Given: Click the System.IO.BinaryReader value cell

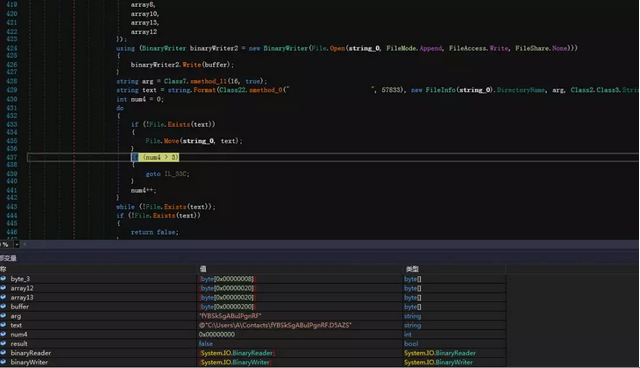Looking at the screenshot, I should [x=237, y=353].
